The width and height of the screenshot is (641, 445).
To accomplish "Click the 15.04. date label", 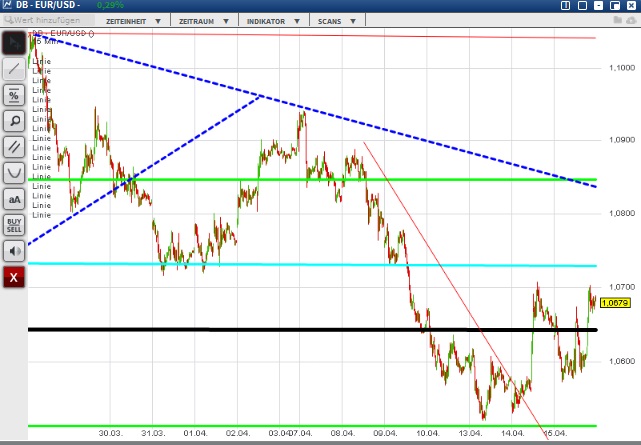I will (555, 433).
